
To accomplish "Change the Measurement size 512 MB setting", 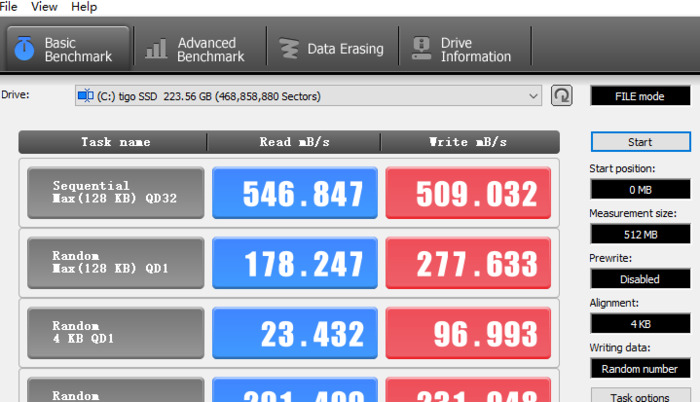I will tap(639, 234).
